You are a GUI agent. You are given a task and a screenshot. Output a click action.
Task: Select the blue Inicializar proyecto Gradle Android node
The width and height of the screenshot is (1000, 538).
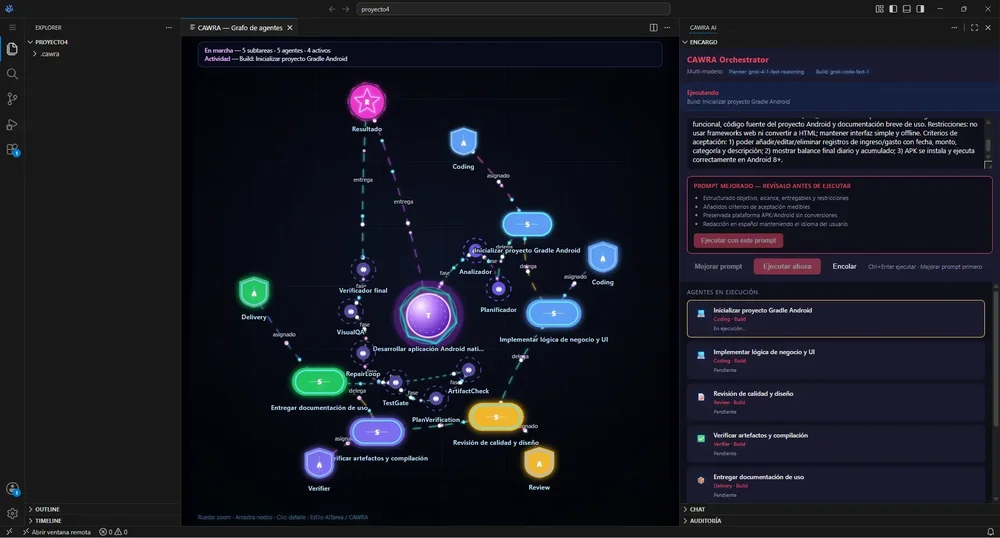pos(527,224)
